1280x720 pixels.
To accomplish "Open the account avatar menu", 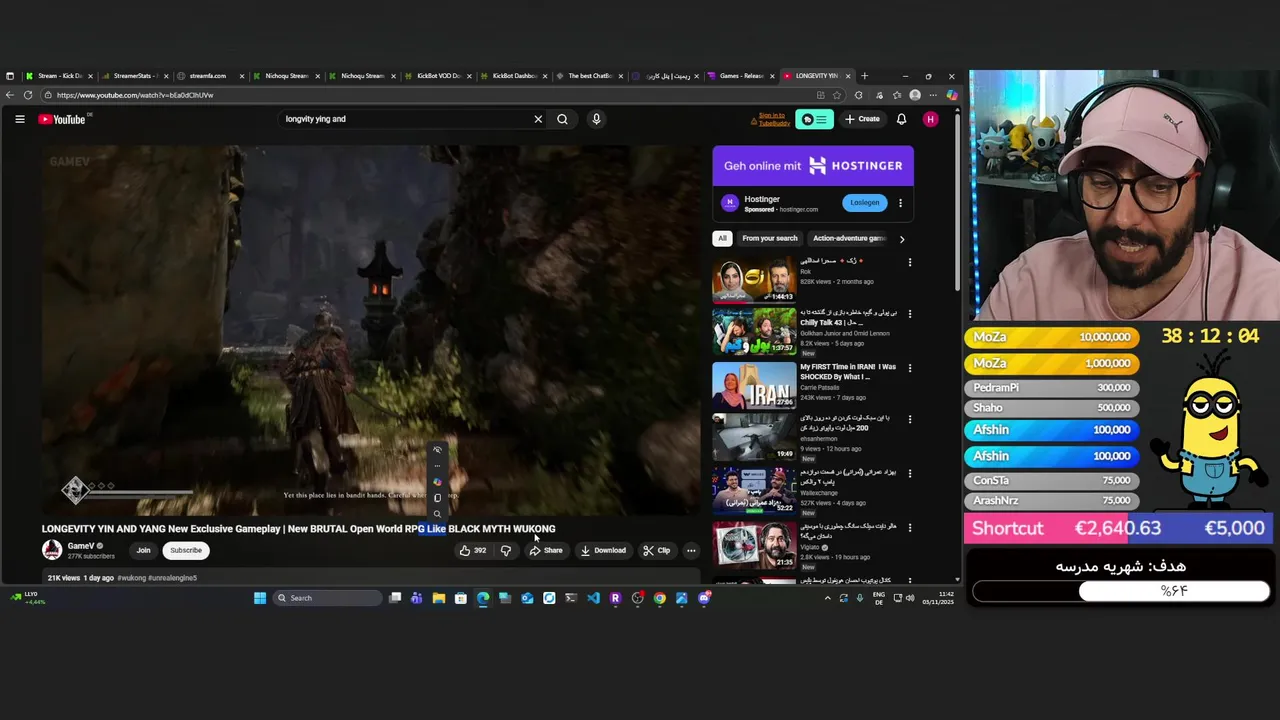I will [930, 119].
